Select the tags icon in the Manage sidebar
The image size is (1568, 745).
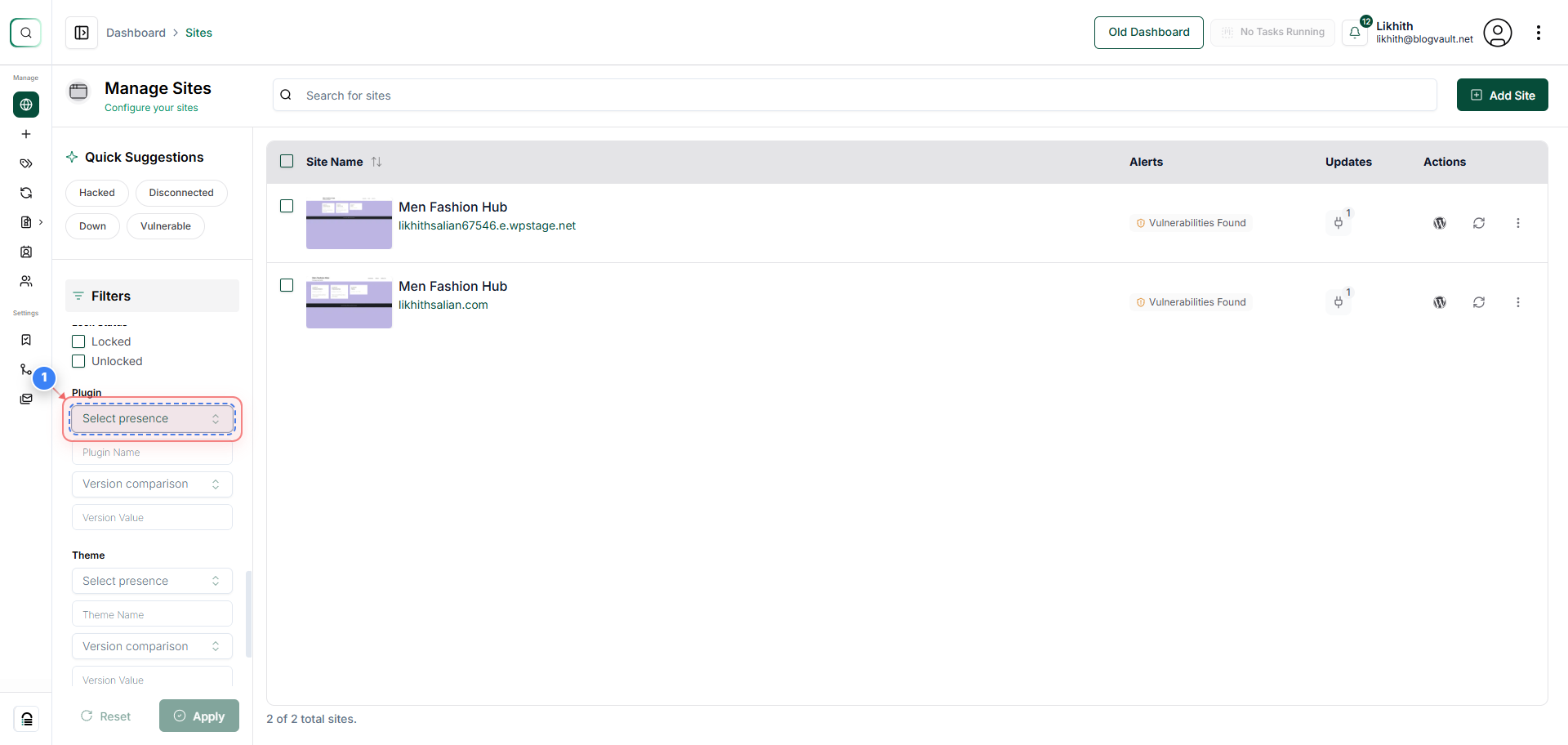pyautogui.click(x=26, y=163)
